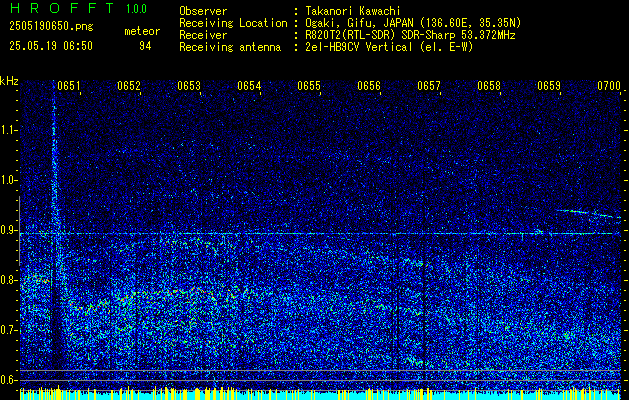Screen dimensions: 629x400
Task: Click the 0.8 kHz axis label
Action: coord(8,280)
